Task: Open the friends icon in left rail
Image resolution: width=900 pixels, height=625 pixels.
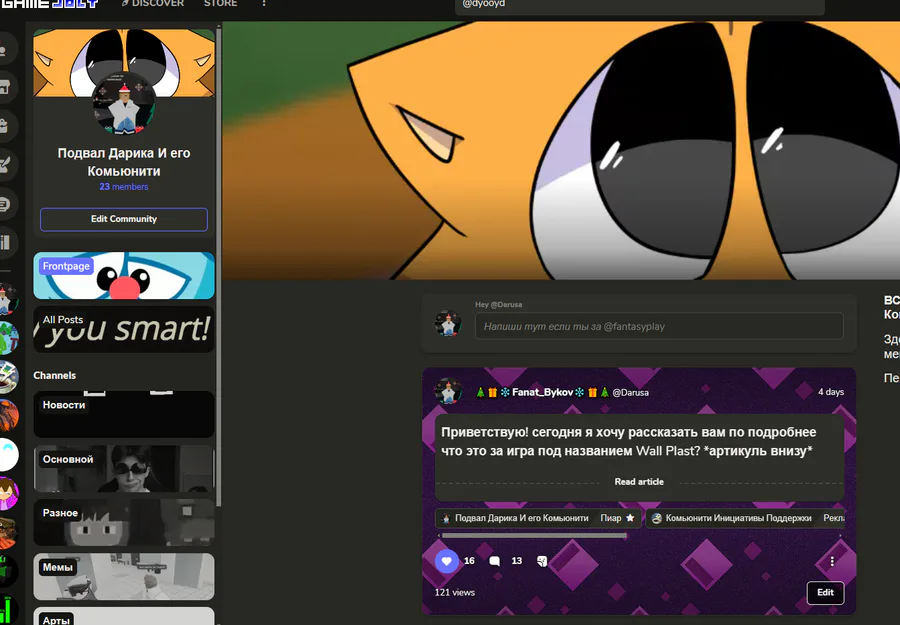Action: (5, 49)
